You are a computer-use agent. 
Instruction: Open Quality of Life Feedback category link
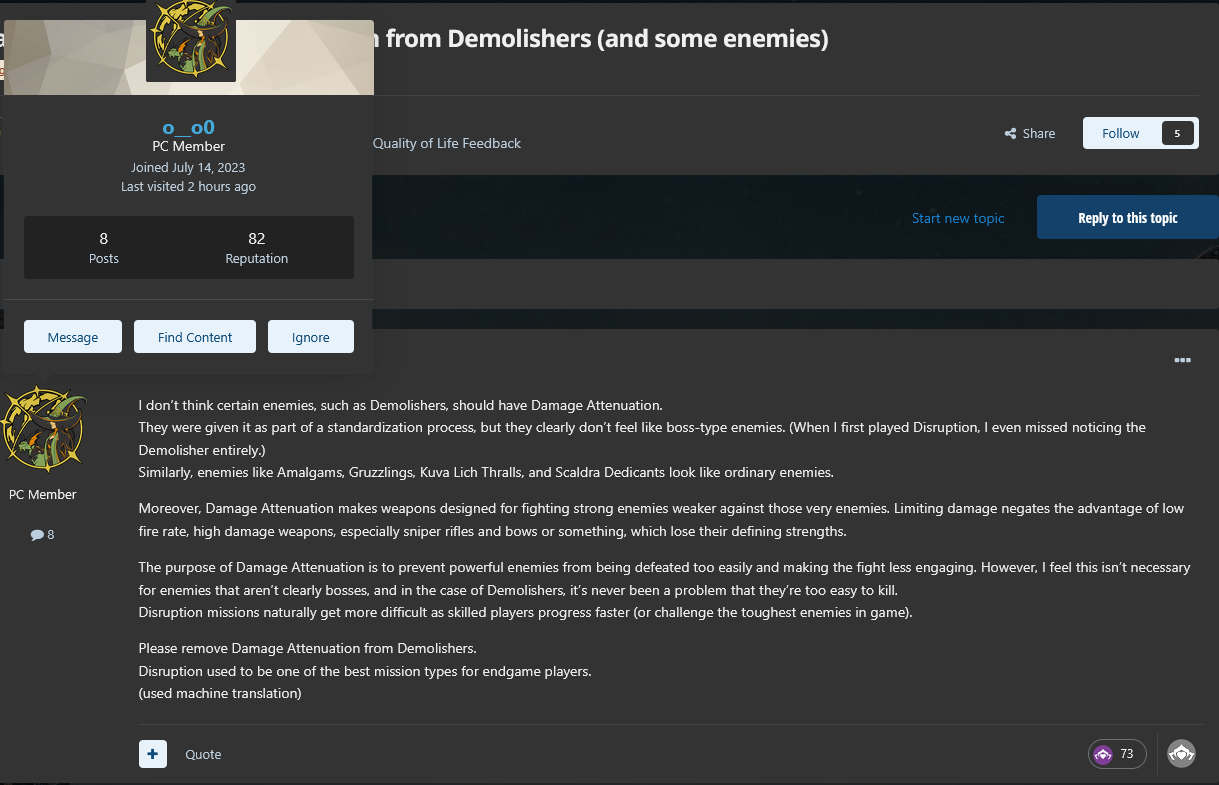(447, 143)
